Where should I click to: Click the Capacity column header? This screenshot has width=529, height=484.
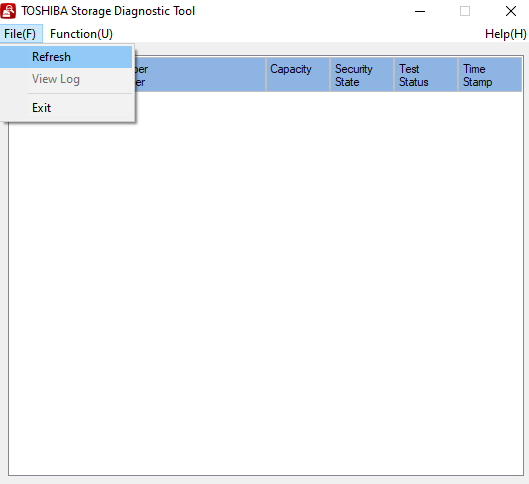298,75
